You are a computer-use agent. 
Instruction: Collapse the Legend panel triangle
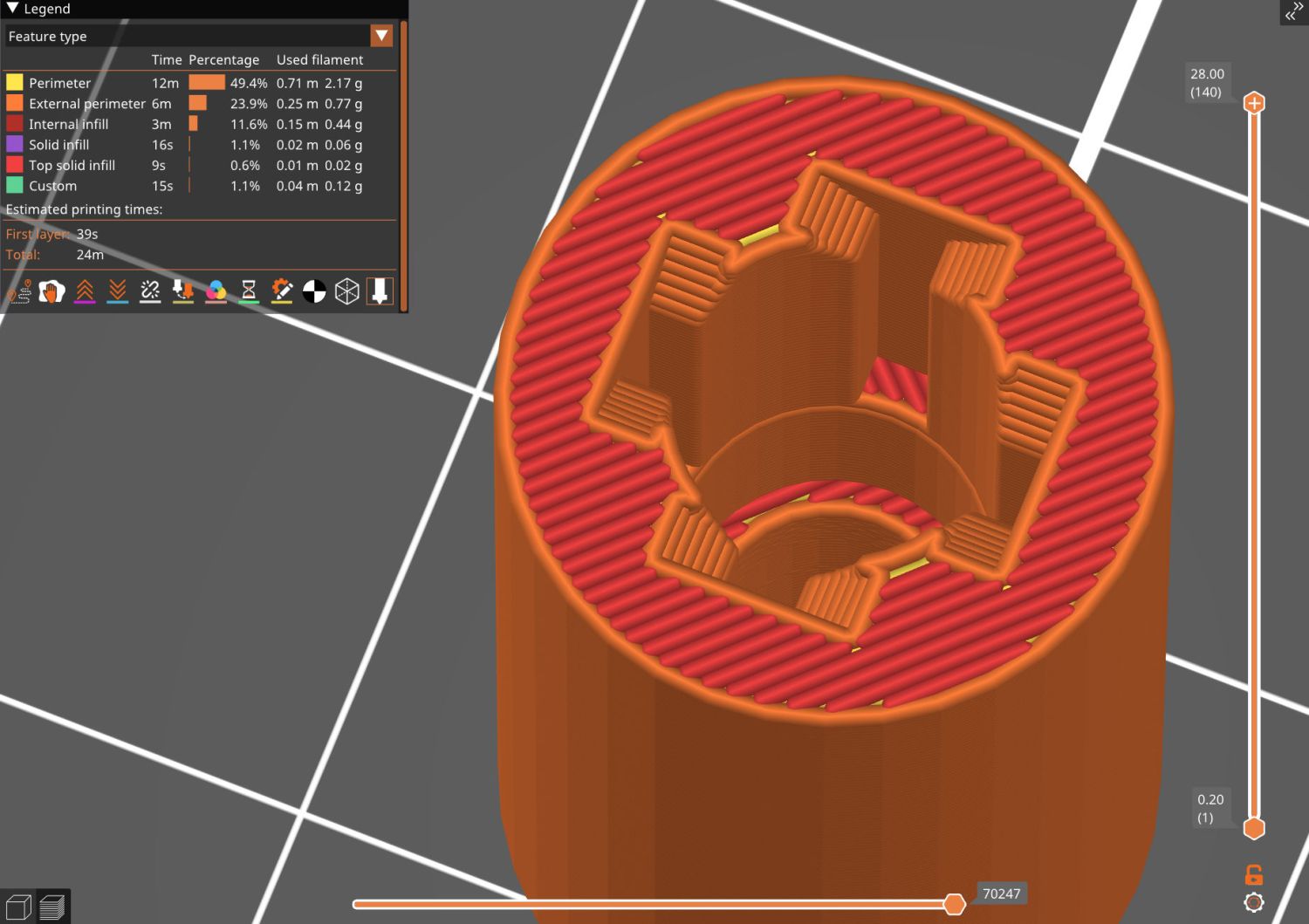(x=12, y=9)
